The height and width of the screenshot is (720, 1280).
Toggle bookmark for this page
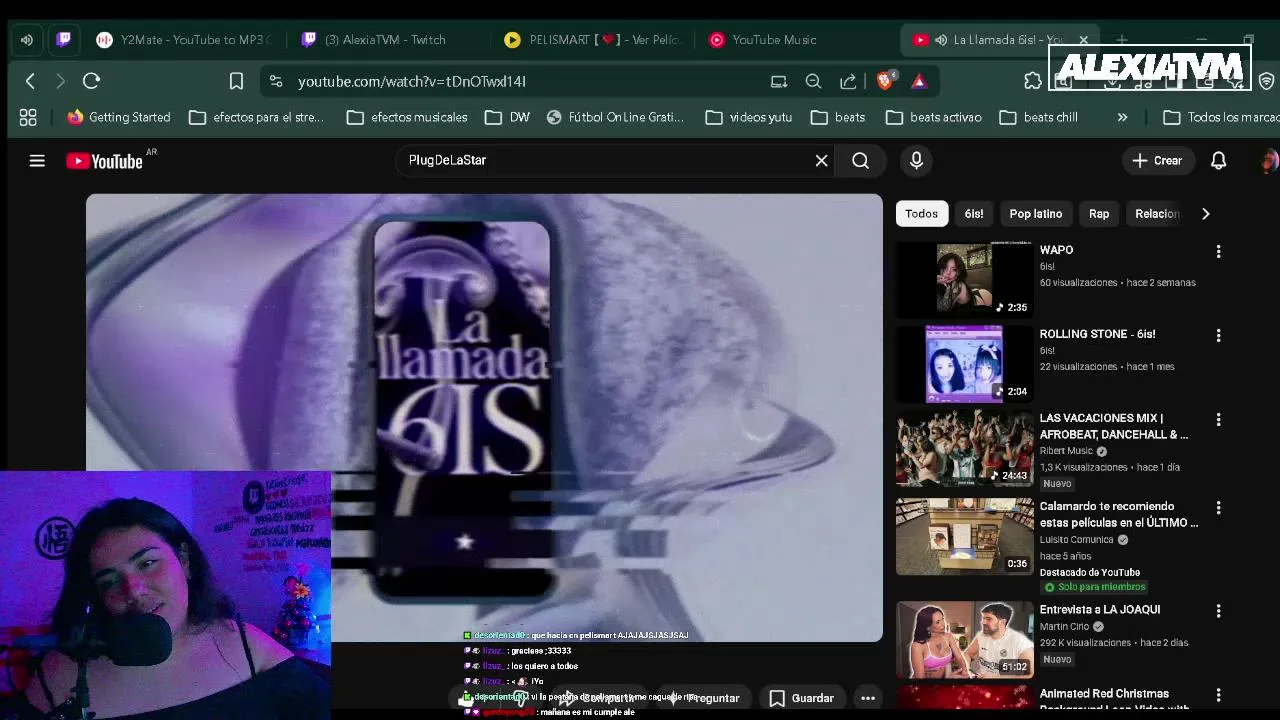236,81
